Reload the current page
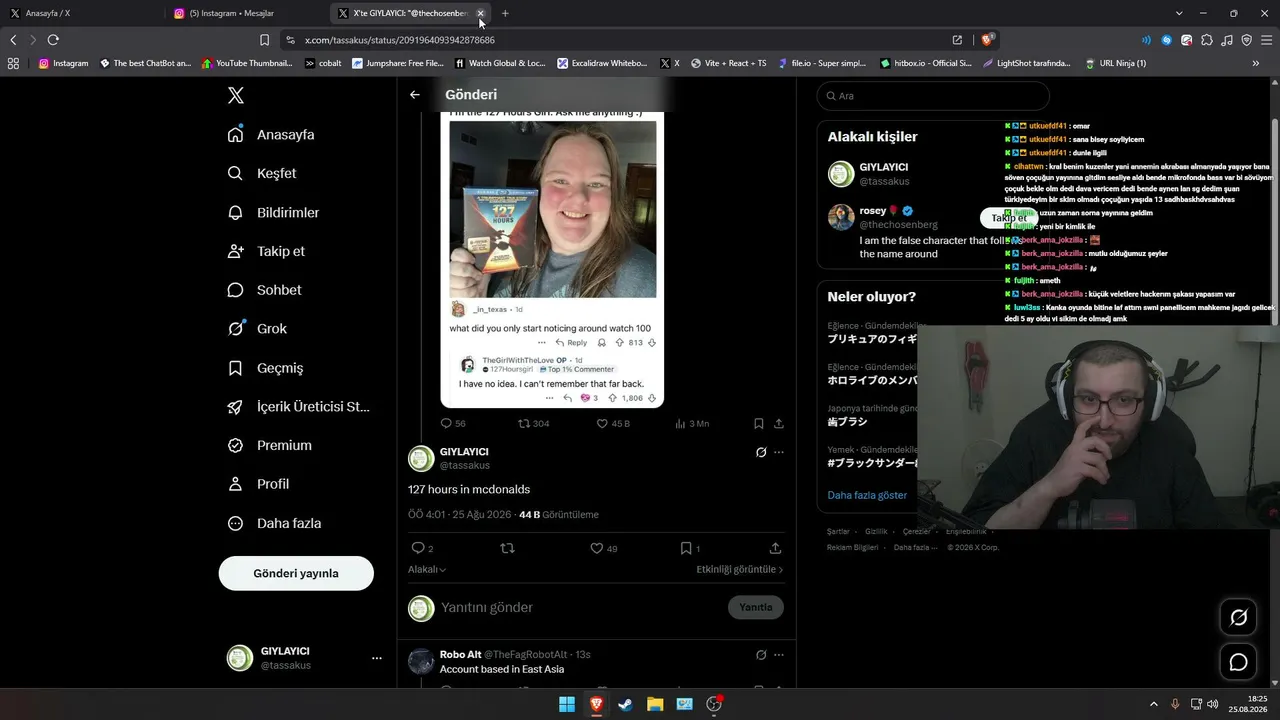1280x720 pixels. 53,40
